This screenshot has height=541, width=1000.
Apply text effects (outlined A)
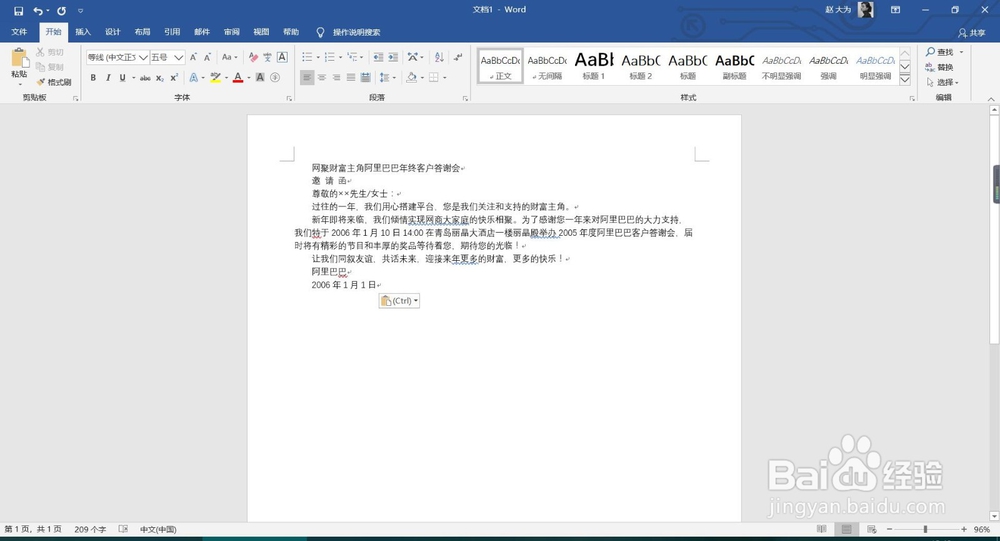pos(193,78)
